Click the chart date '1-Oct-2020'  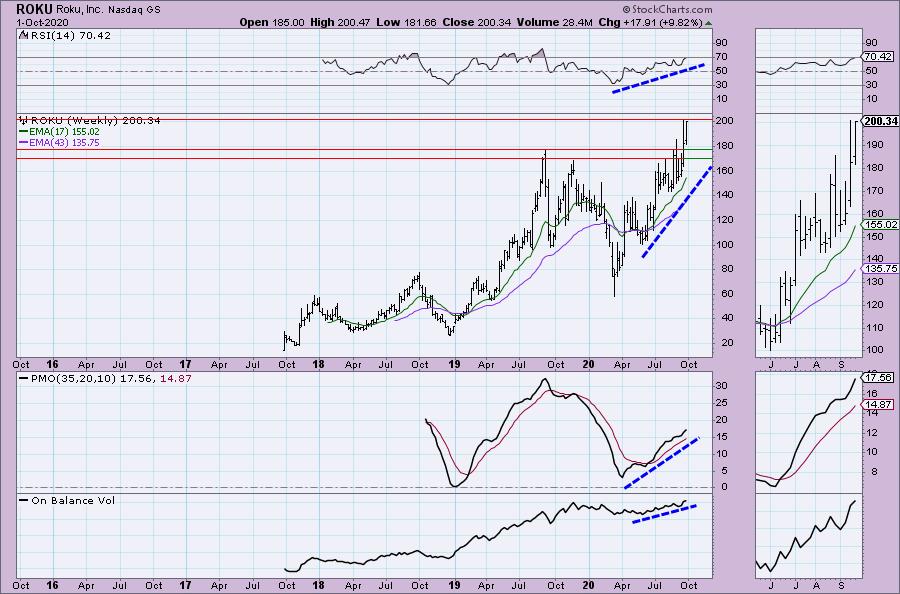click(x=42, y=22)
